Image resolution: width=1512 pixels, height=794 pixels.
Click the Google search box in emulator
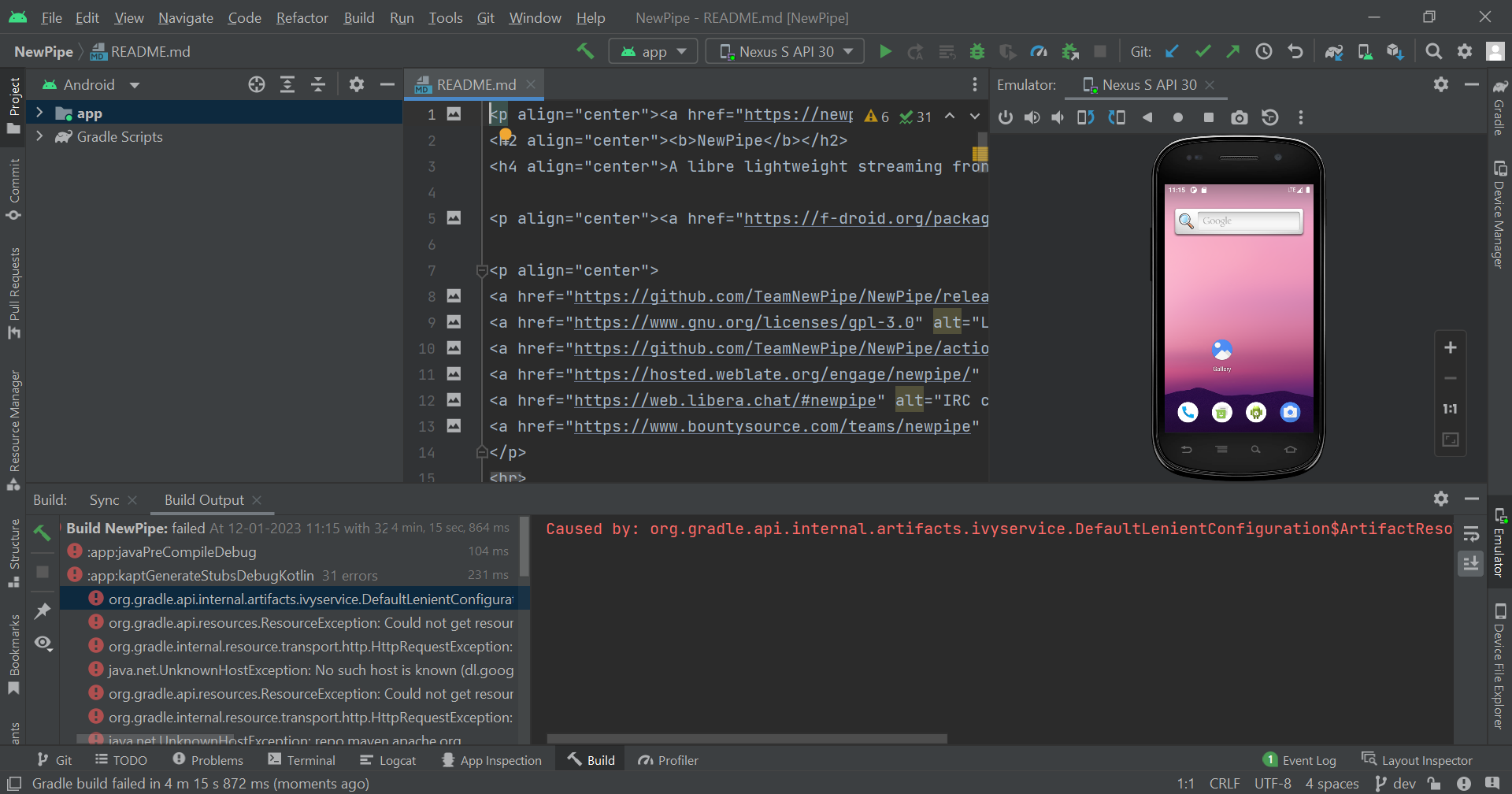[1239, 221]
